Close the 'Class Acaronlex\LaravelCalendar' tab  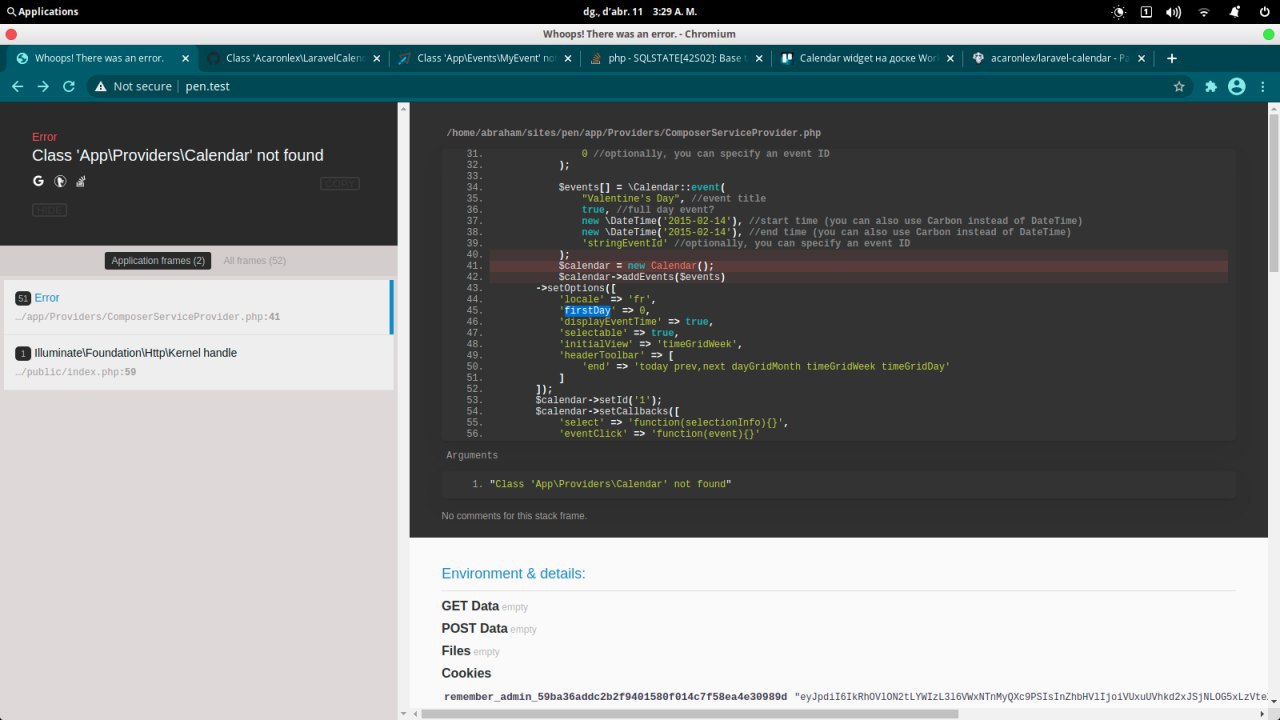coord(376,58)
